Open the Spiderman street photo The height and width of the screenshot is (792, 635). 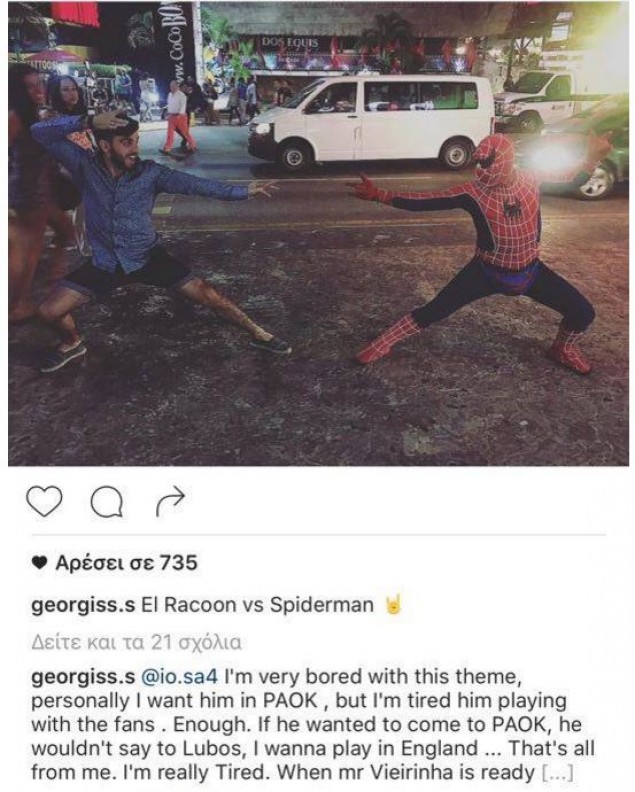coord(318,233)
